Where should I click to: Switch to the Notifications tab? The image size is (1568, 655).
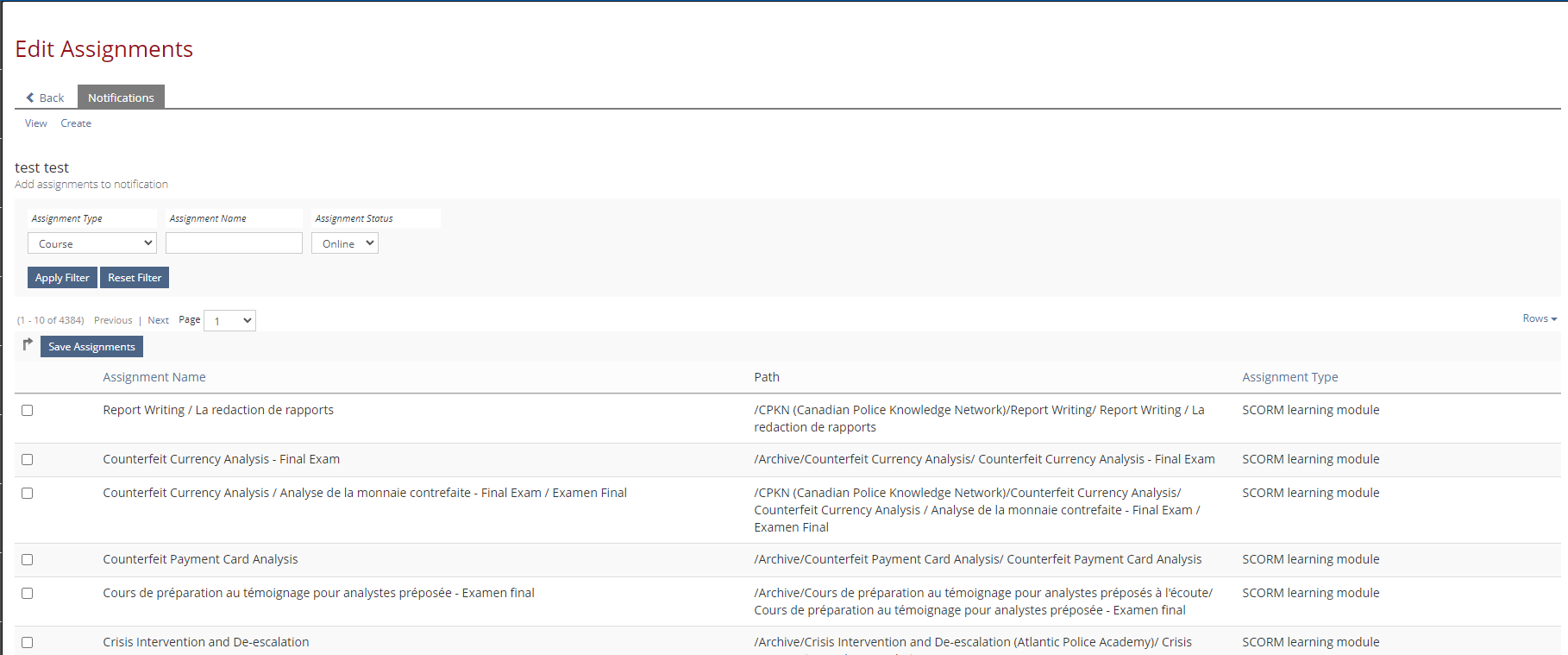[121, 98]
